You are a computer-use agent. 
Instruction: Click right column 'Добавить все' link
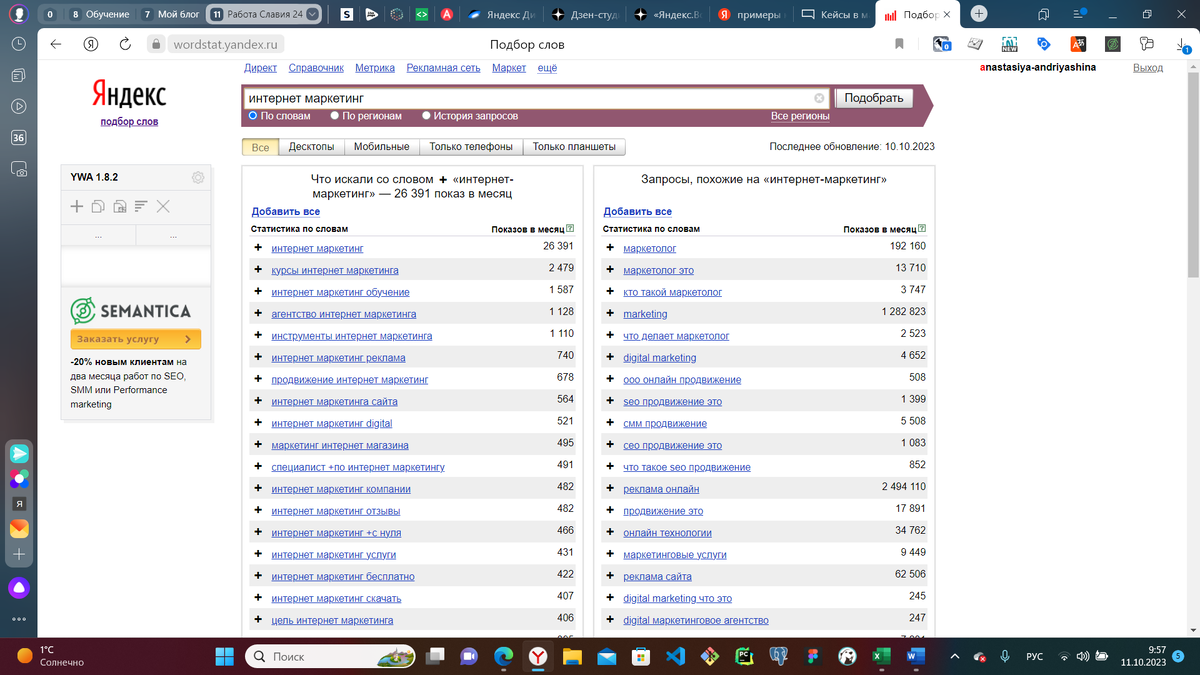(638, 212)
